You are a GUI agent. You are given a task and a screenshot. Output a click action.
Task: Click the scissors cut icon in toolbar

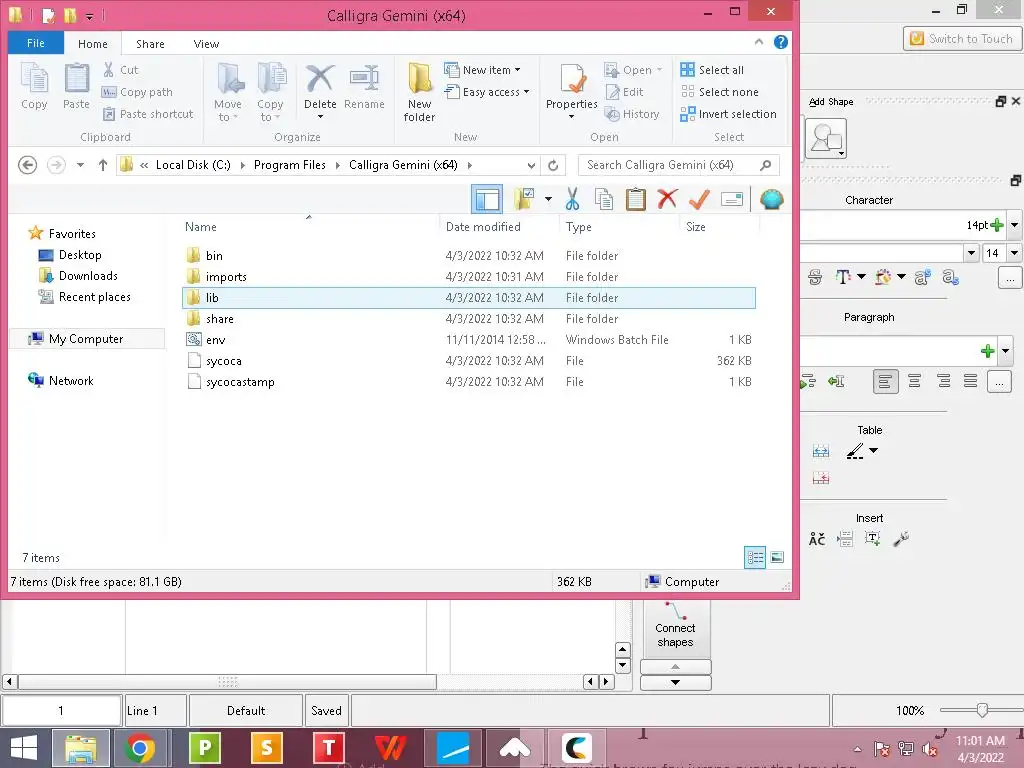click(573, 199)
